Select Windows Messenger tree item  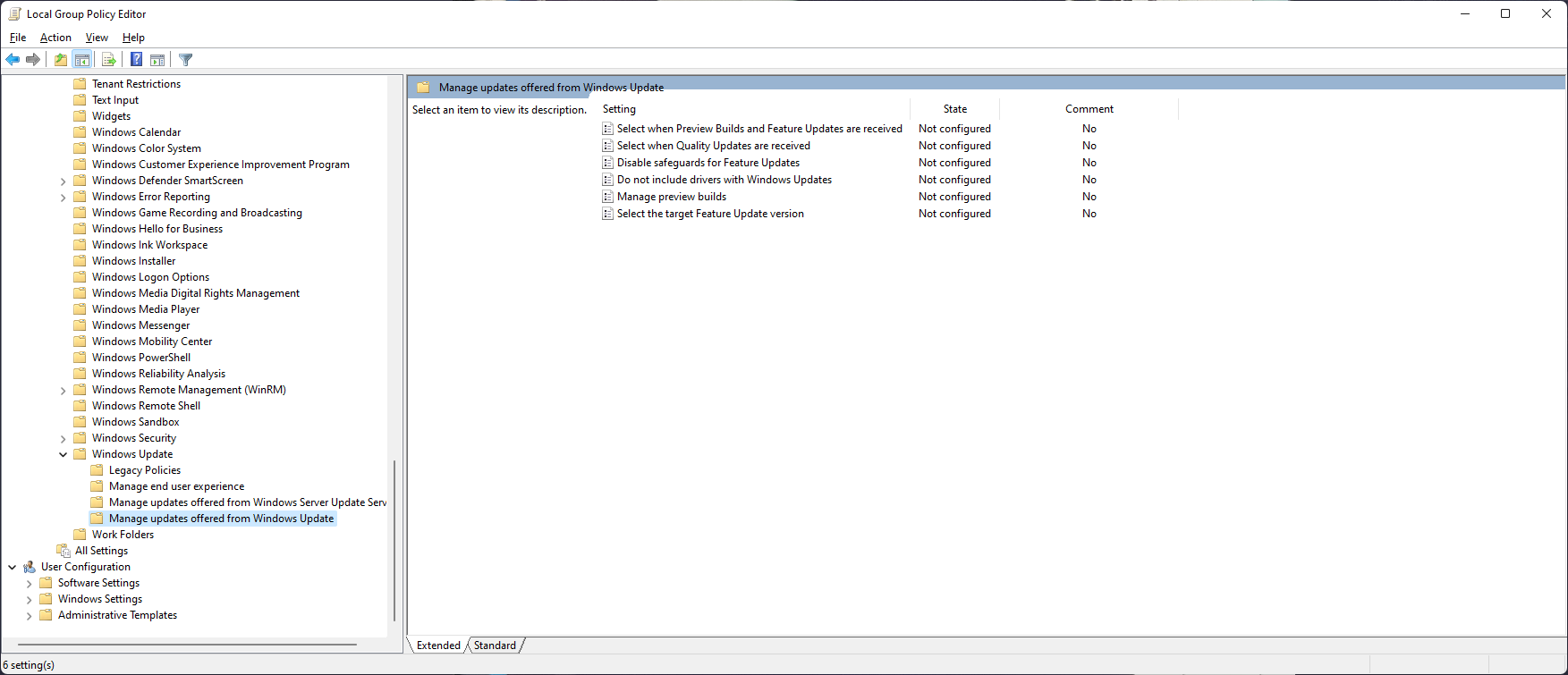[x=140, y=325]
